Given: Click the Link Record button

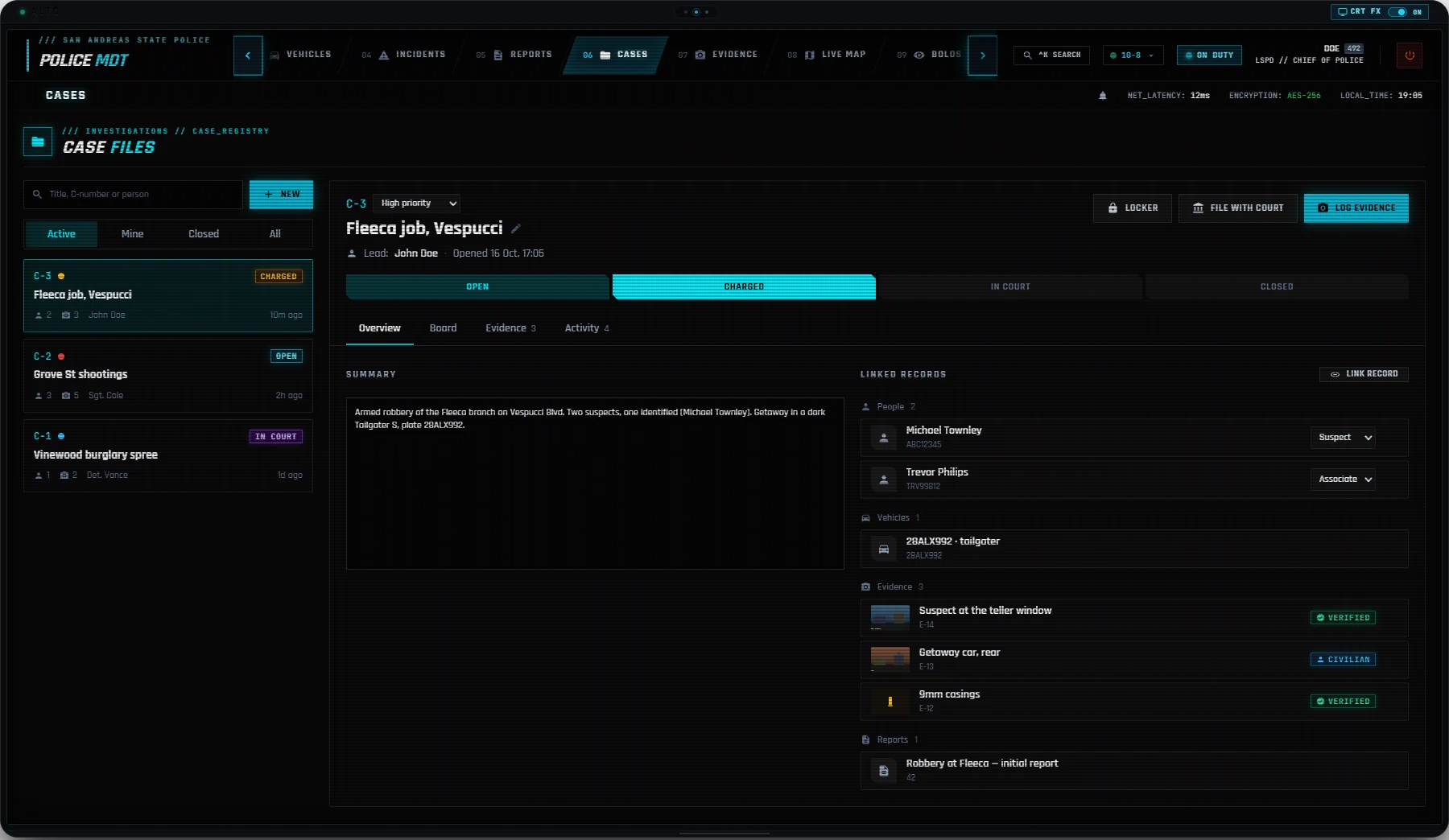Looking at the screenshot, I should (1364, 374).
